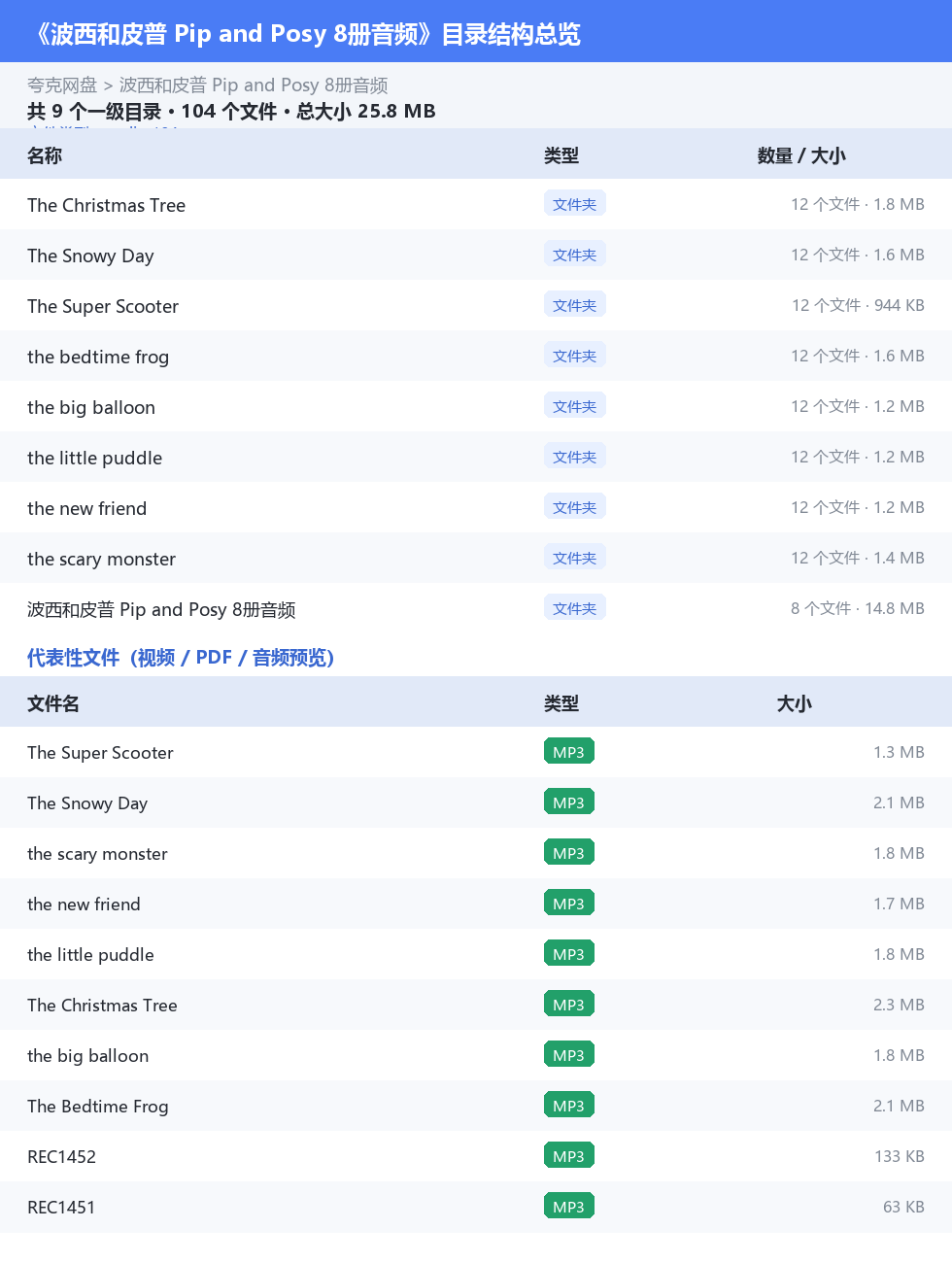Image resolution: width=952 pixels, height=1263 pixels.
Task: Click 文件夹 tag for The Snowy Day
Action: [575, 254]
